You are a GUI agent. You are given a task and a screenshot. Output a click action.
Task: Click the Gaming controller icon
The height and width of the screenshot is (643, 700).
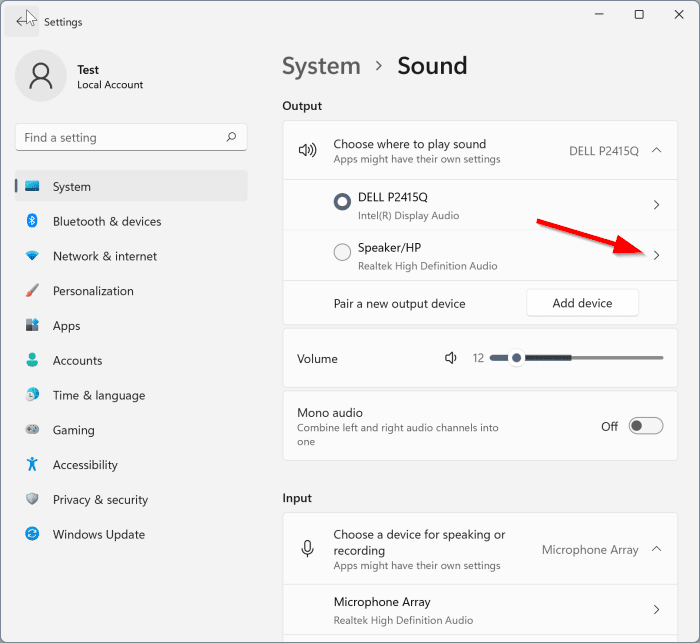click(x=32, y=430)
